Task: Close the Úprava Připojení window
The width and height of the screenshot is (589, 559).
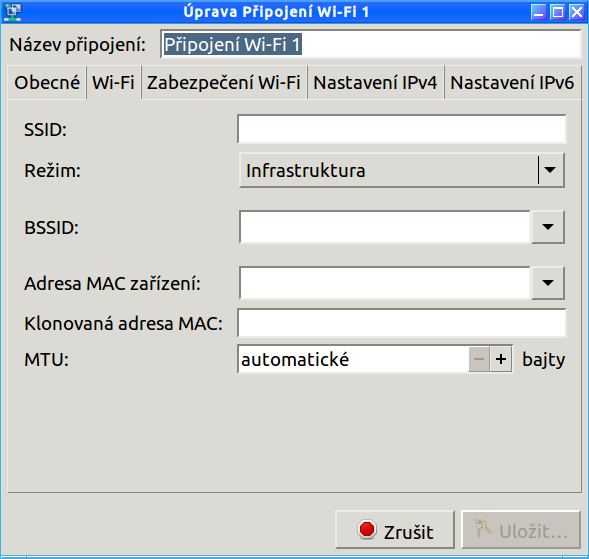Action: [x=577, y=12]
